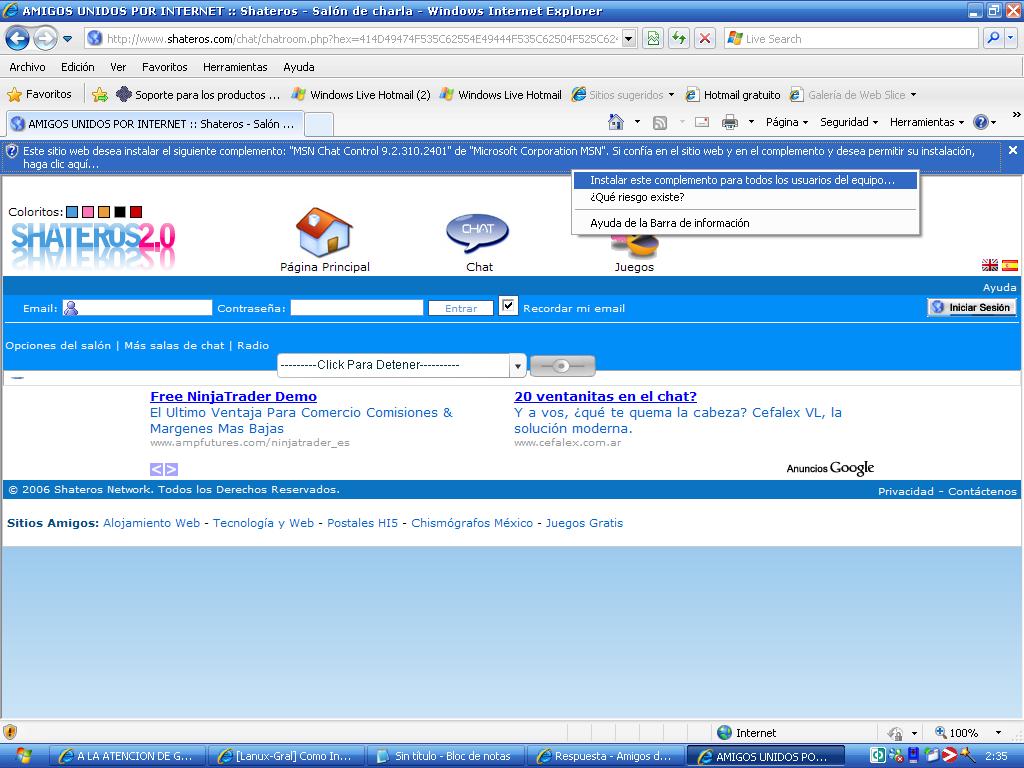The height and width of the screenshot is (768, 1024).
Task: Go back with the browser Back arrow
Action: (18, 39)
